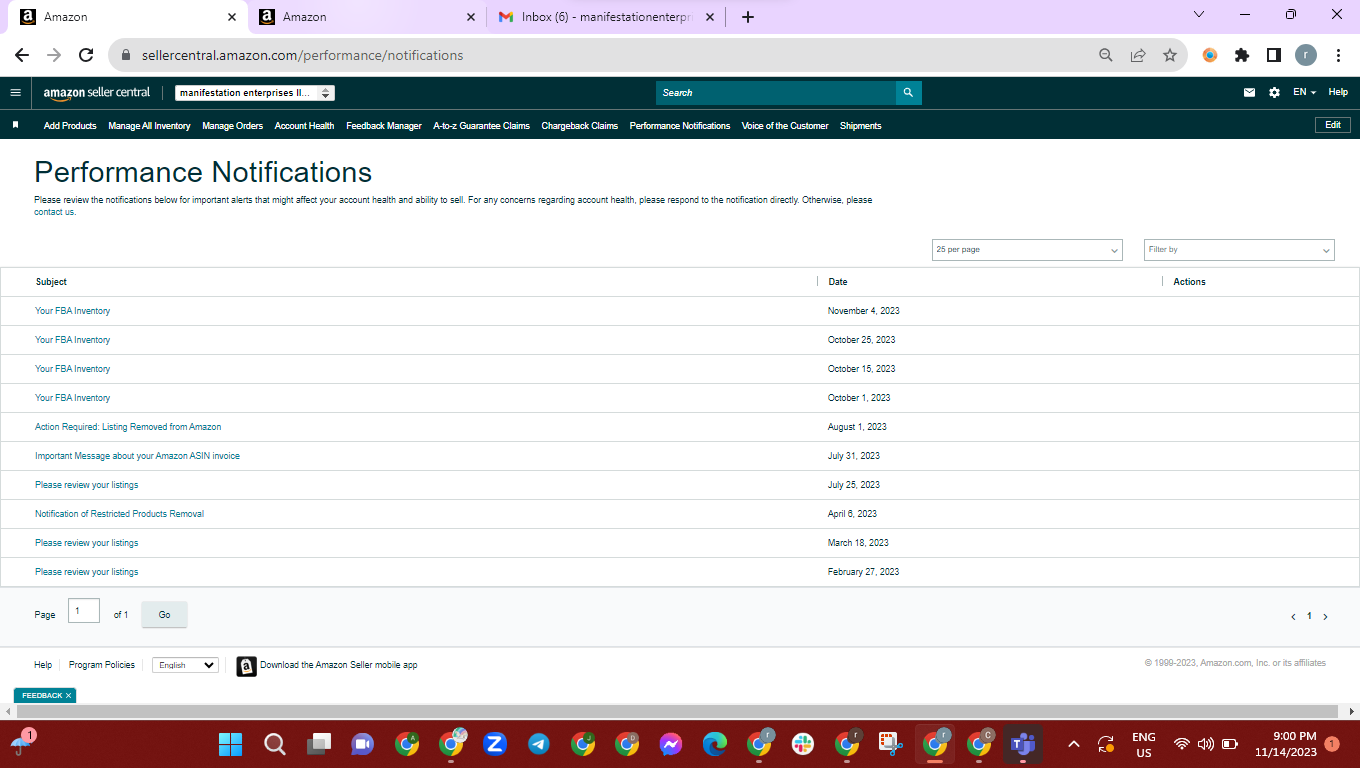Expand the Filter by dropdown
The image size is (1360, 768).
(1239, 250)
